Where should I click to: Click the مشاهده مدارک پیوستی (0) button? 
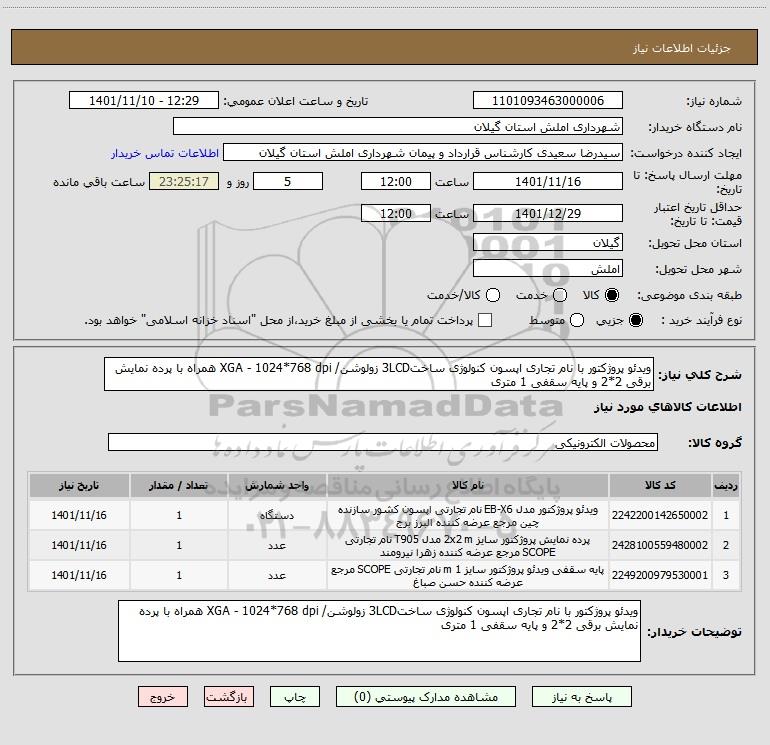(426, 697)
